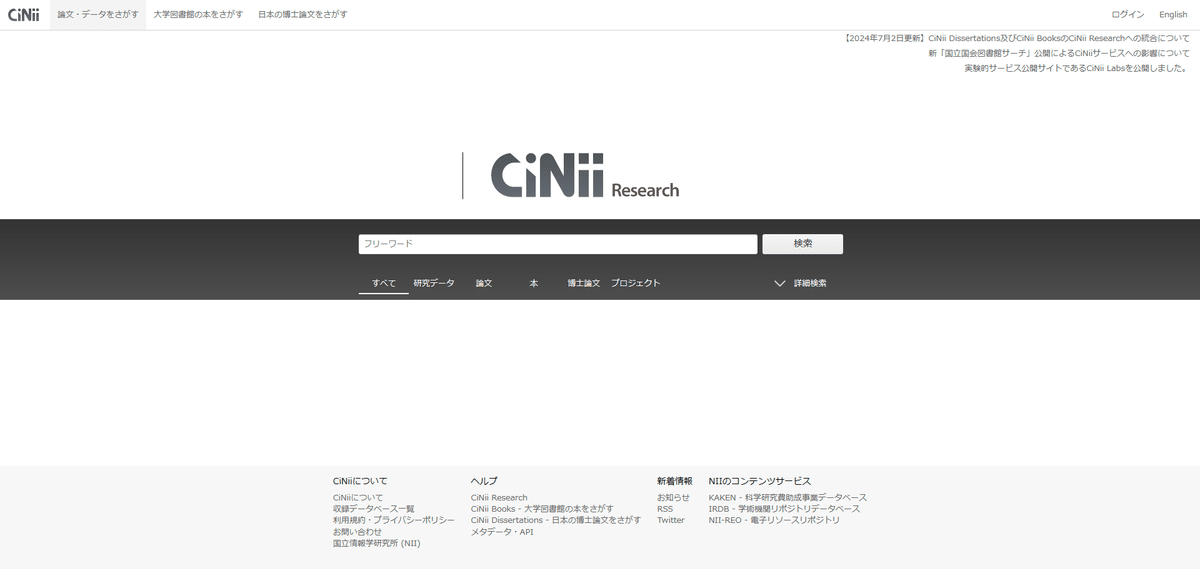This screenshot has height=569, width=1200.
Task: Open footer CiNii Dissertations help link
Action: pos(556,520)
